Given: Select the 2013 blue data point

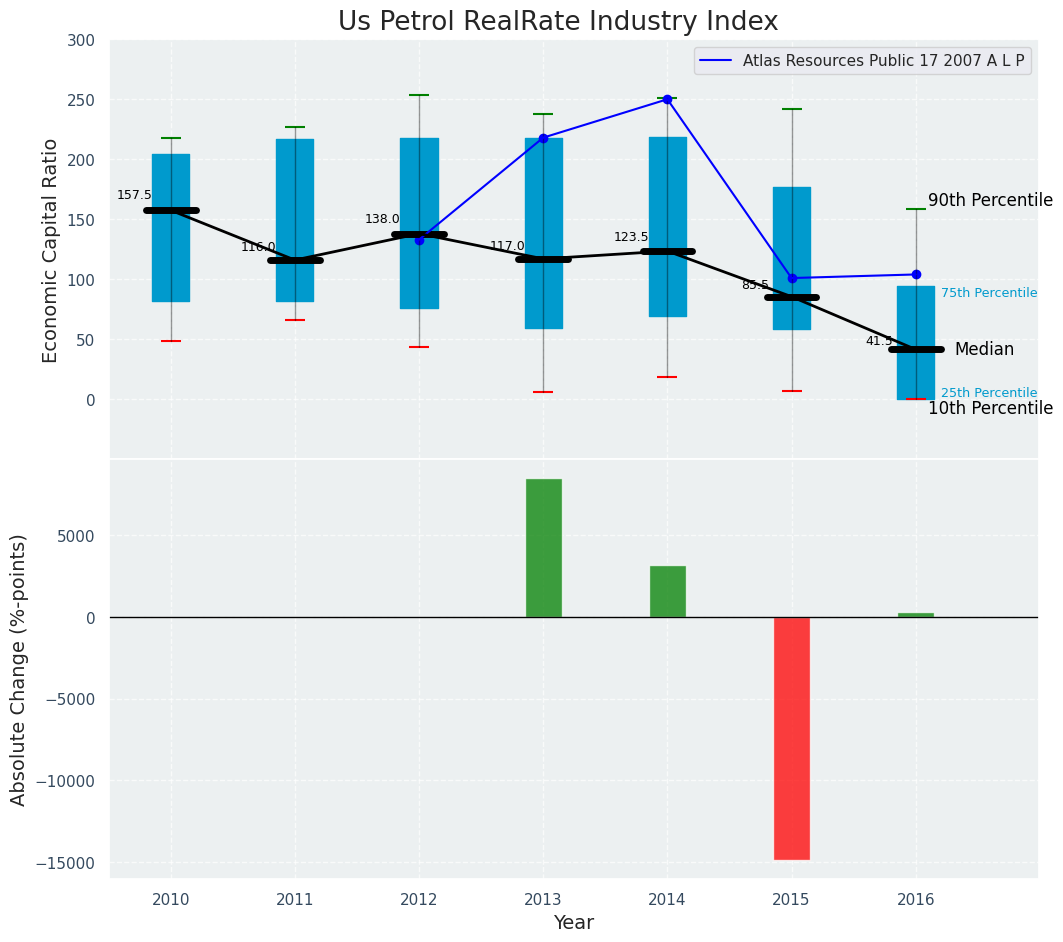Looking at the screenshot, I should [543, 138].
